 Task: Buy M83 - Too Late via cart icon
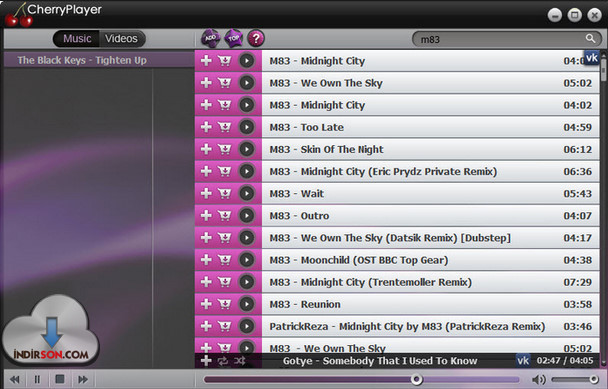click(x=225, y=127)
